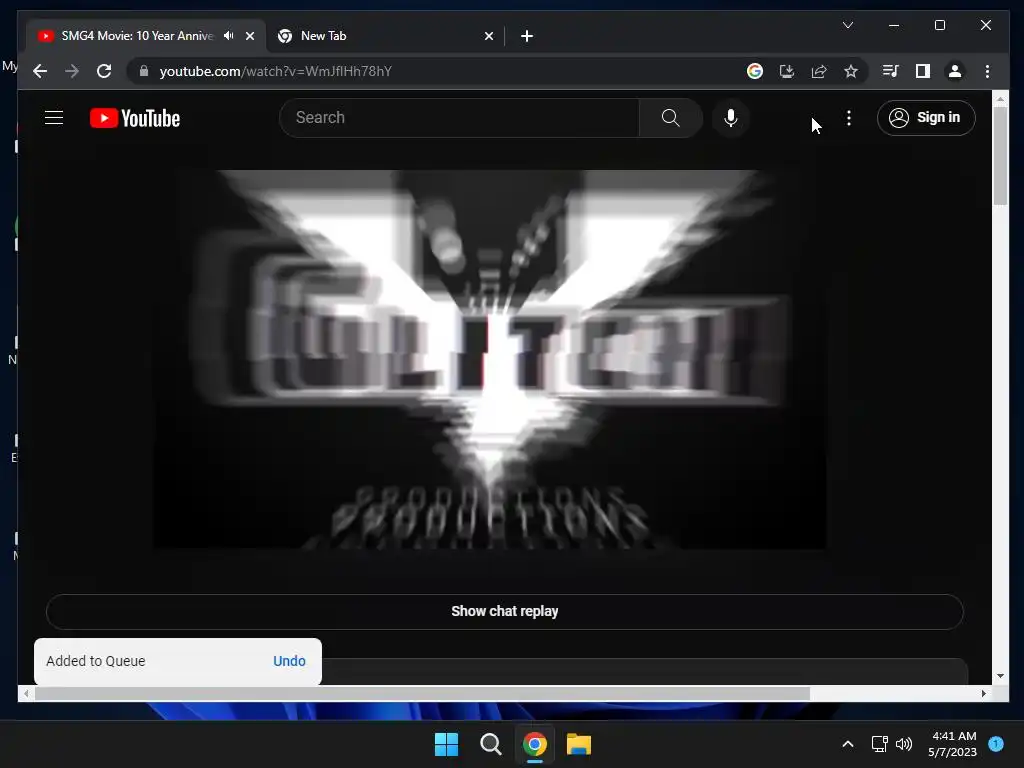
Task: Click the scrollbar down arrow
Action: (x=1000, y=677)
